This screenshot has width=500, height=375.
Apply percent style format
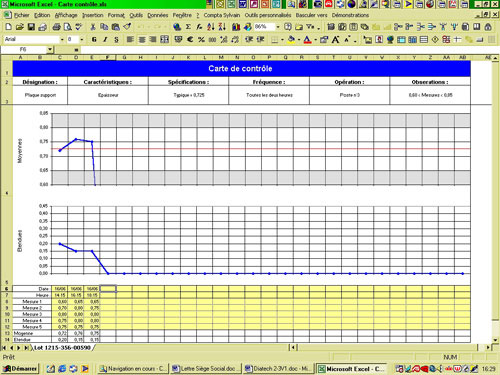(x=201, y=40)
